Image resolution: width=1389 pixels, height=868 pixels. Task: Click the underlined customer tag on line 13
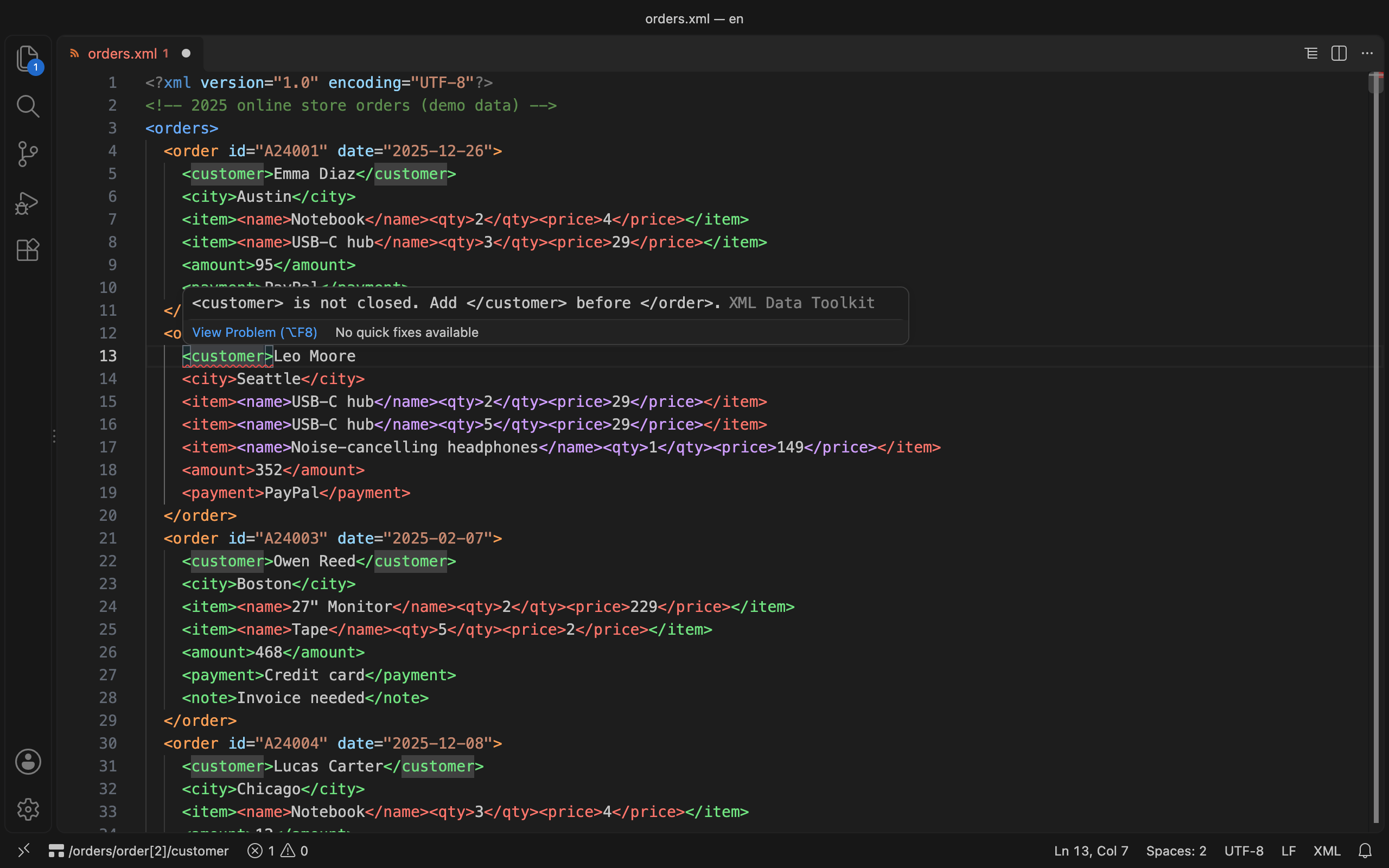pyautogui.click(x=227, y=356)
